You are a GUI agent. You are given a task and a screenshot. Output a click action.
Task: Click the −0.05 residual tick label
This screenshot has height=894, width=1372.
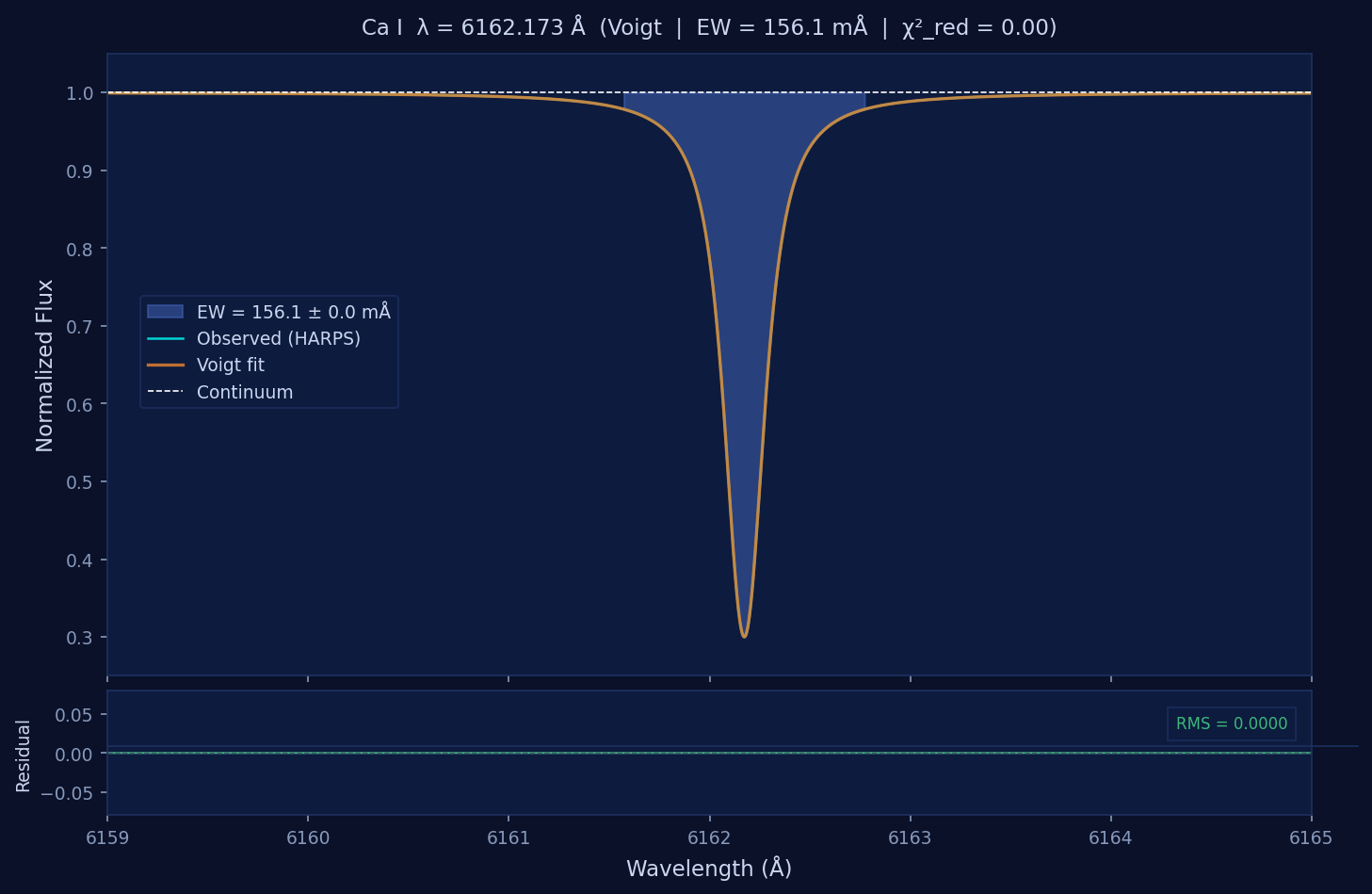click(x=67, y=793)
